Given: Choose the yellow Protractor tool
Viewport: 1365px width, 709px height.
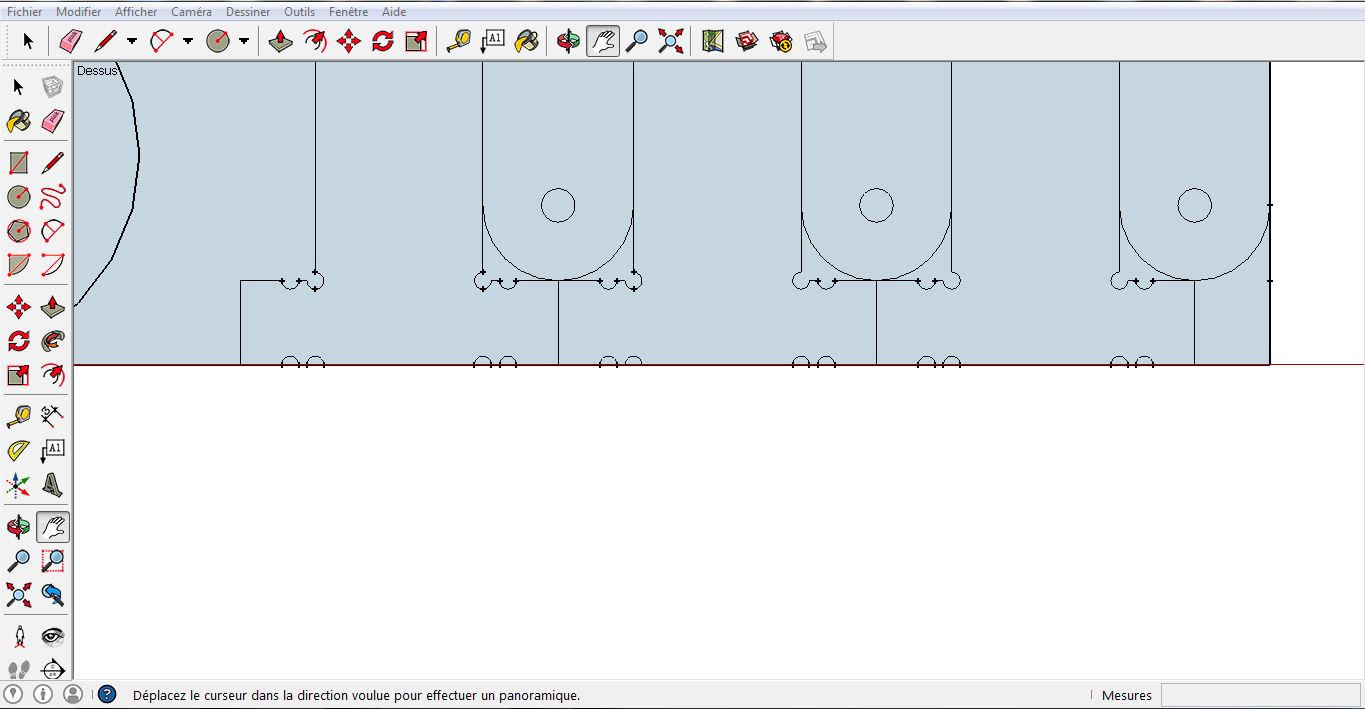Looking at the screenshot, I should coord(19,451).
